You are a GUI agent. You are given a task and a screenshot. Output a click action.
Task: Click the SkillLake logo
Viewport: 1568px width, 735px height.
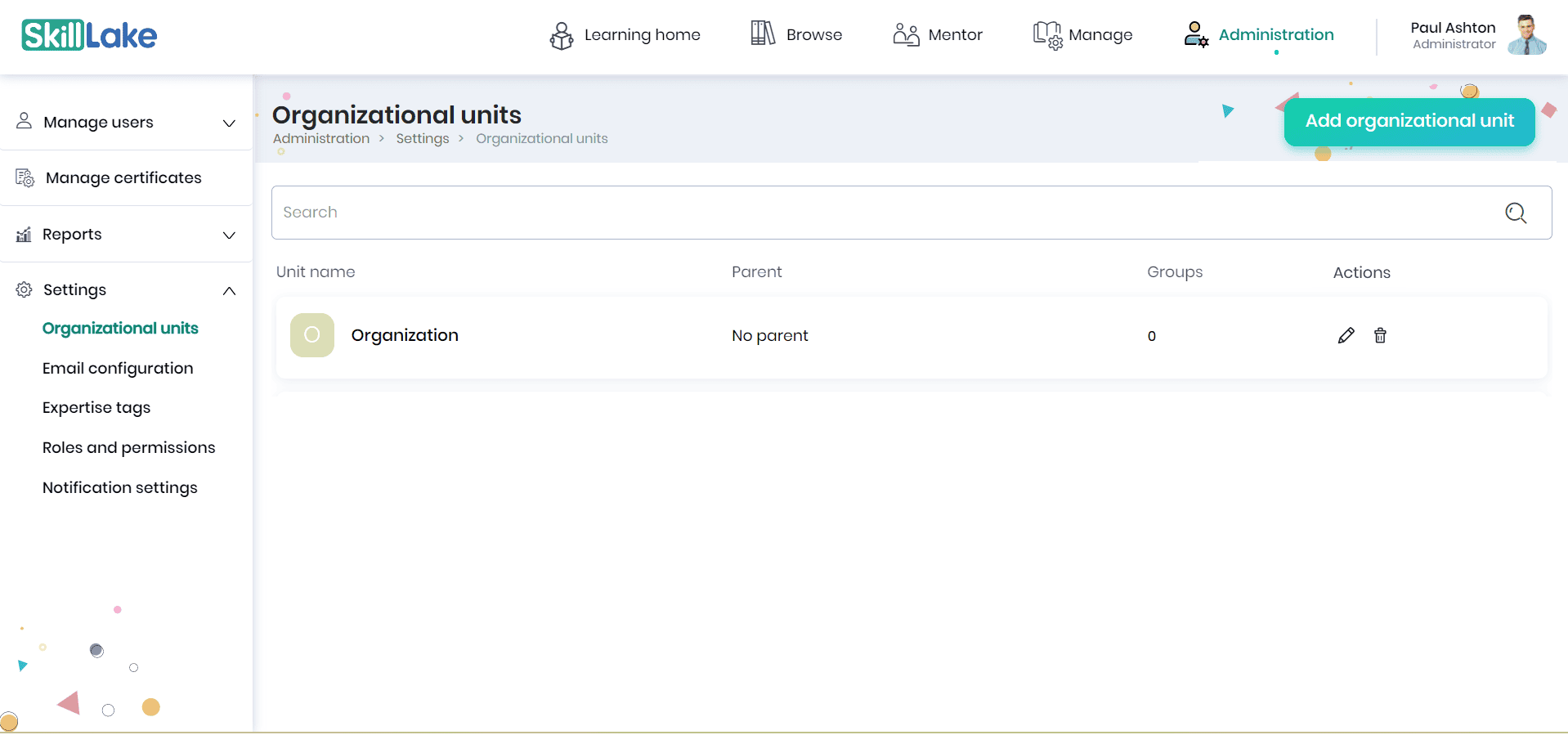pos(89,35)
